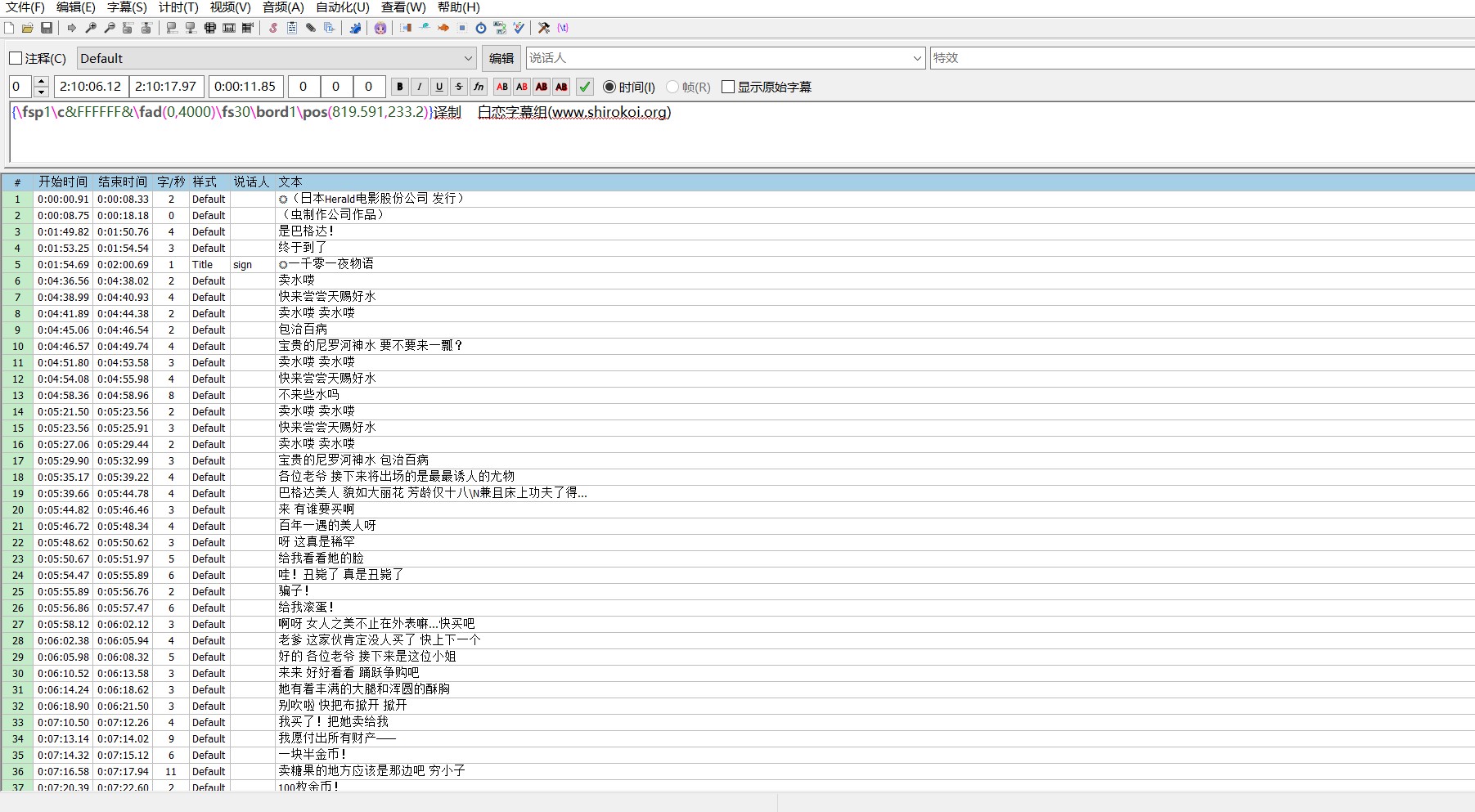This screenshot has width=1475, height=812.
Task: Increase the layer number with up arrow
Action: [x=42, y=82]
